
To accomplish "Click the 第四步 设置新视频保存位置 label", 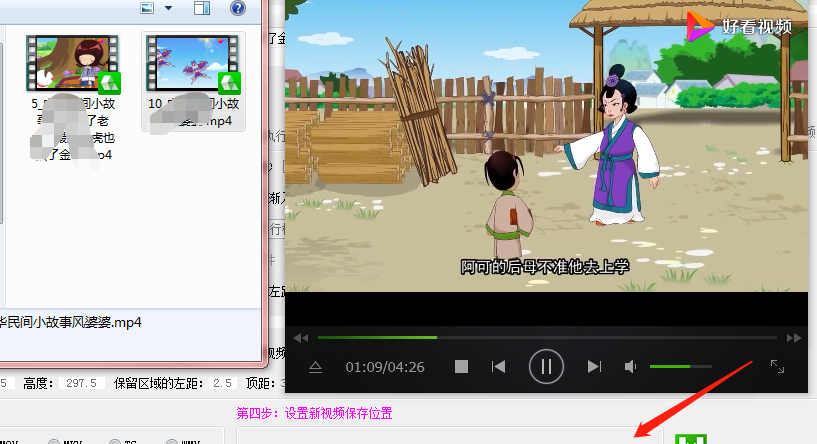I will click(x=314, y=414).
